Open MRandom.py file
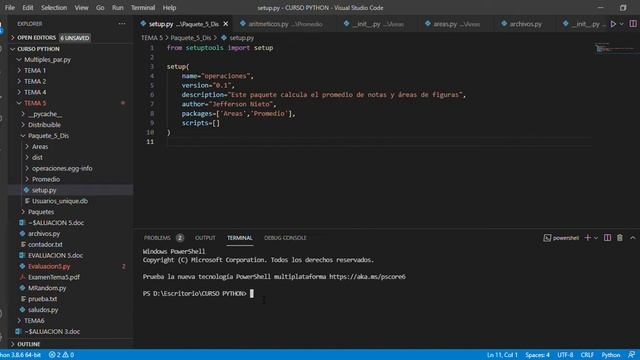The image size is (640, 360). (x=47, y=288)
